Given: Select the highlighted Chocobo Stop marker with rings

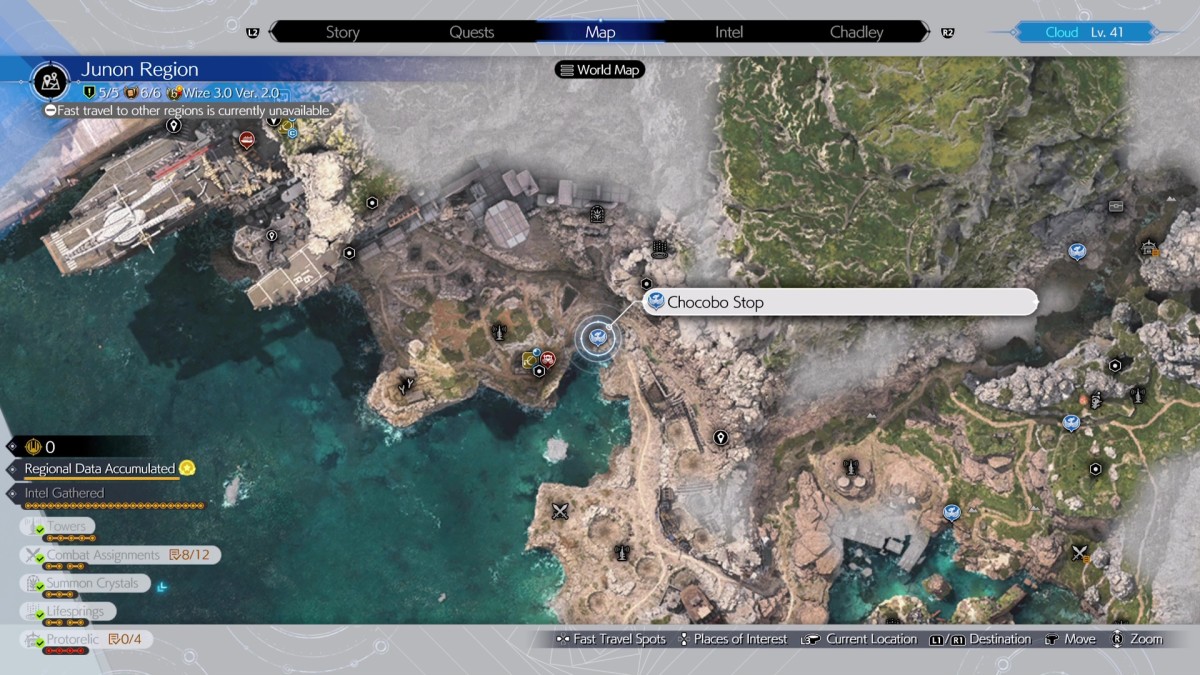Looking at the screenshot, I should coord(599,337).
